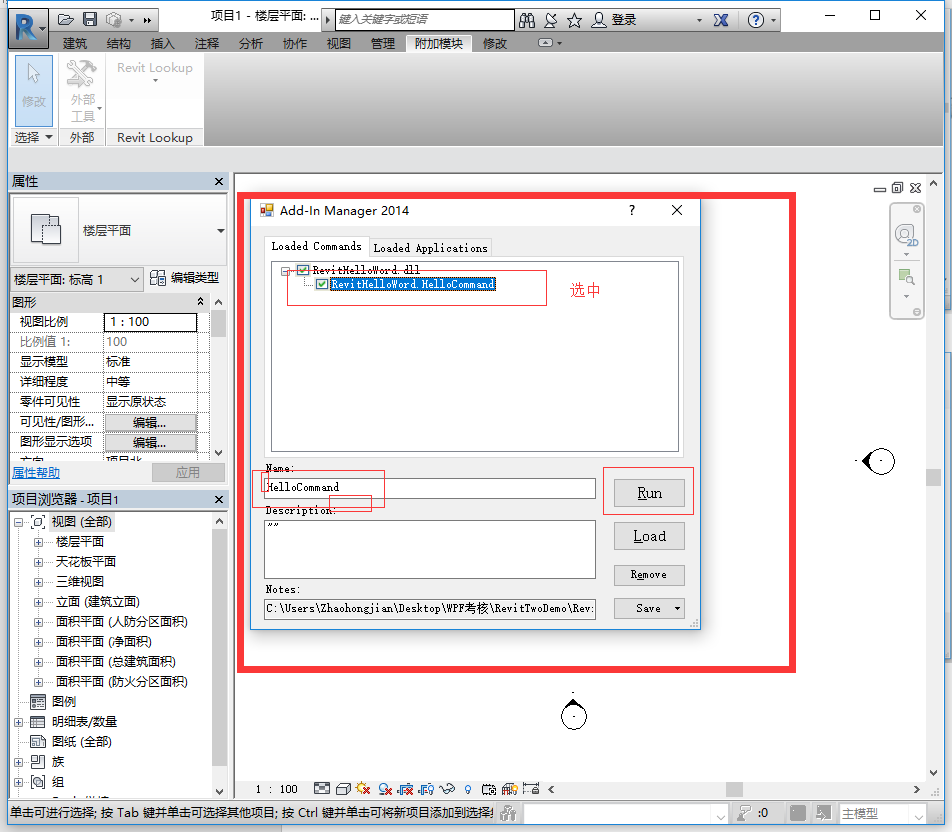This screenshot has height=832, width=952.
Task: Click the Help question mark icon
Action: pos(755,20)
